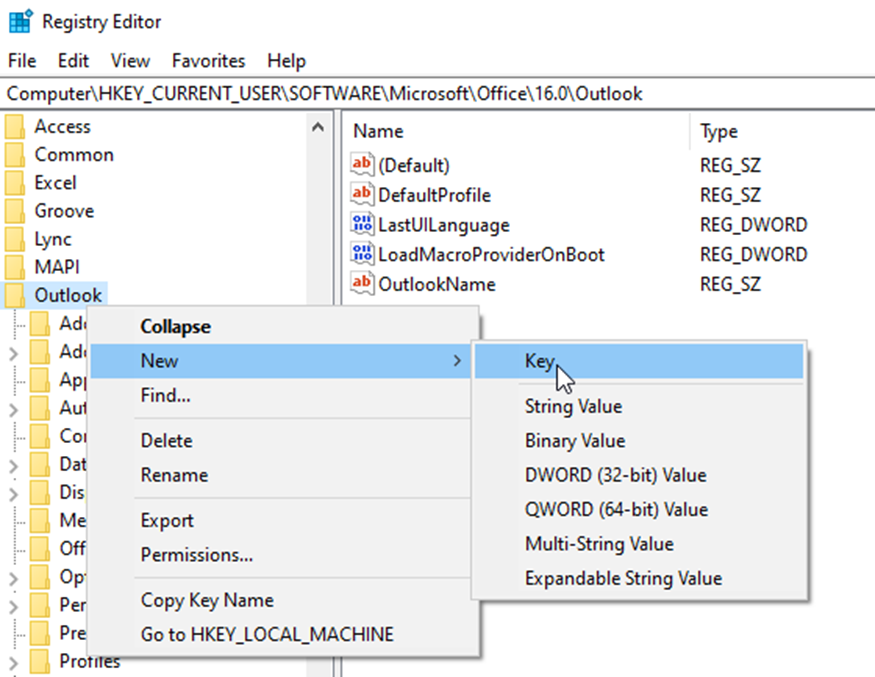Open the Help menu
The width and height of the screenshot is (875, 677).
point(287,60)
